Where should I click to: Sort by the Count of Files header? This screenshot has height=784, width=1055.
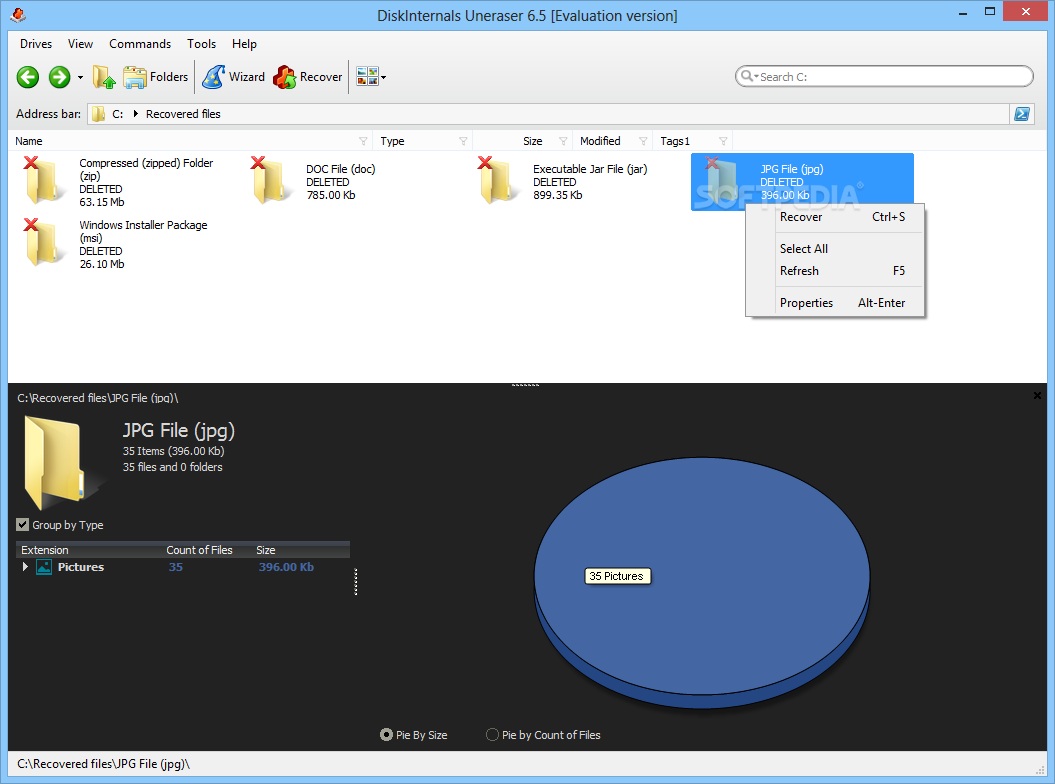[x=199, y=550]
